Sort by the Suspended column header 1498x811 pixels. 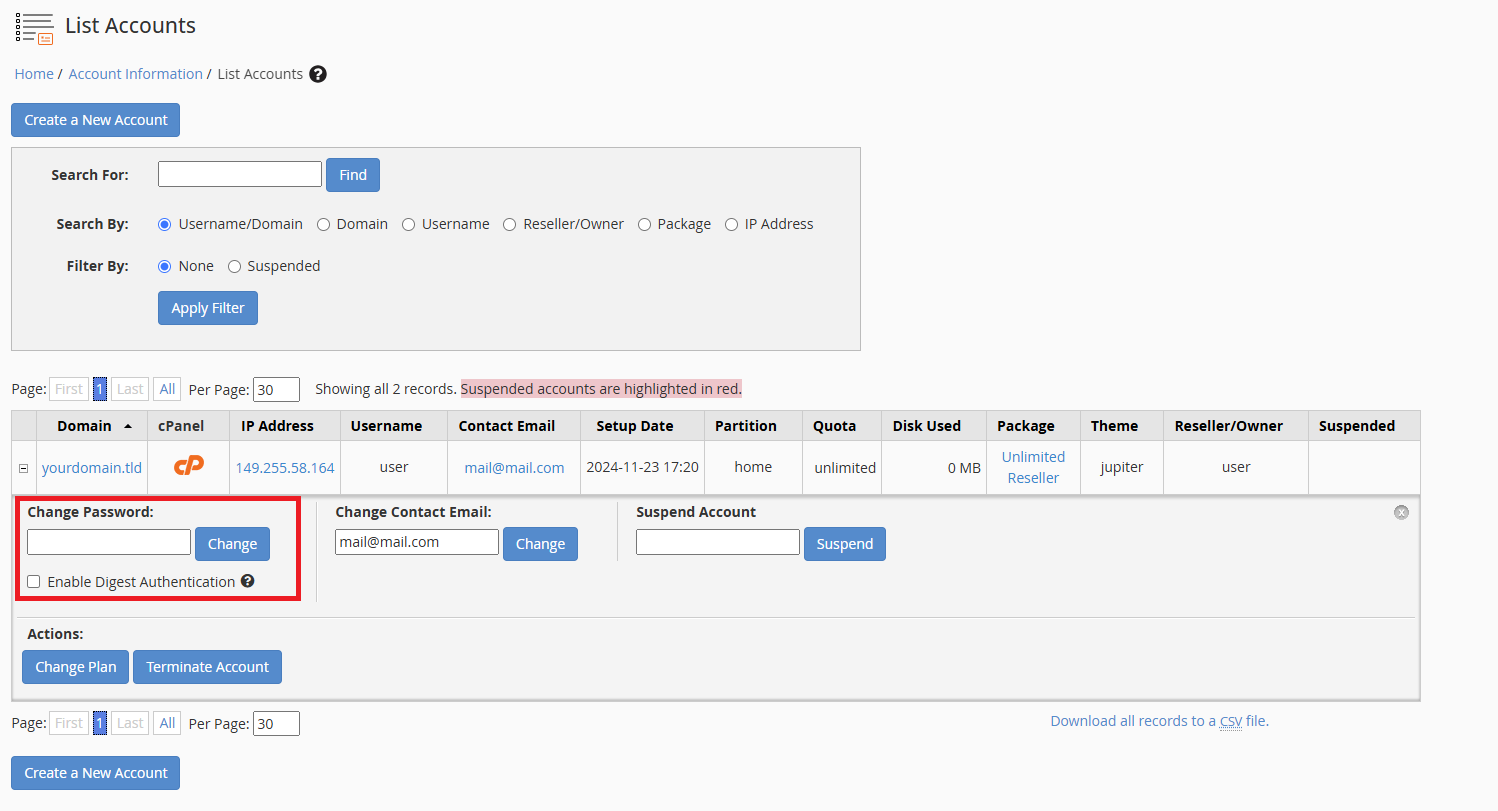click(x=1357, y=426)
